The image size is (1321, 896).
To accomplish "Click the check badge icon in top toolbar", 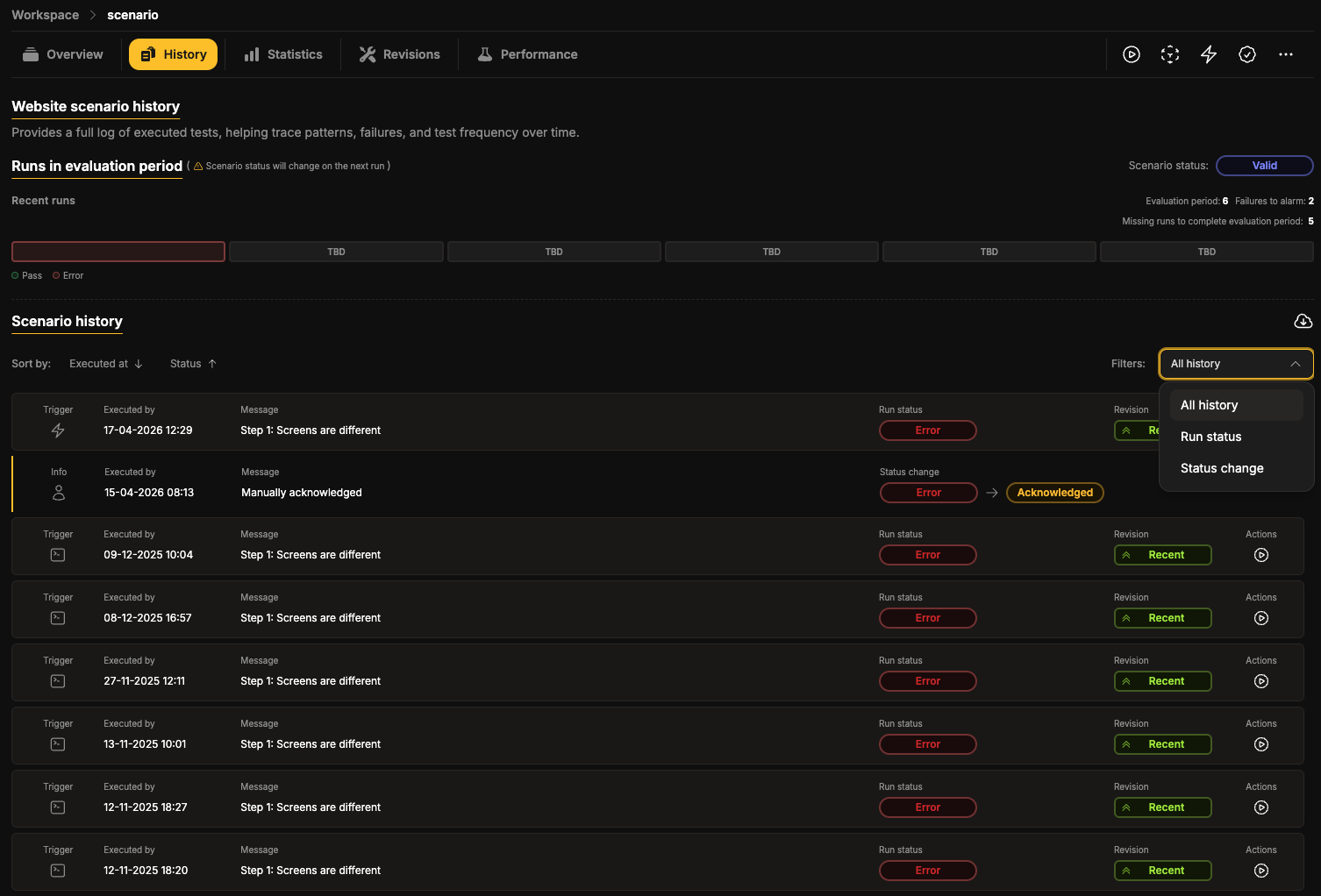I will (x=1247, y=54).
